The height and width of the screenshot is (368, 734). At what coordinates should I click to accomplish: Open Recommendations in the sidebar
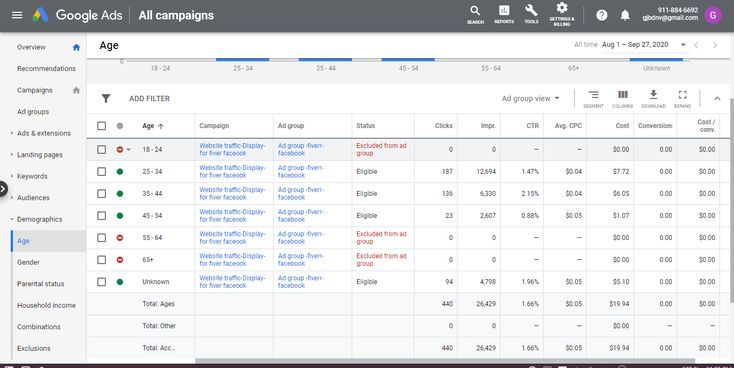click(x=46, y=68)
